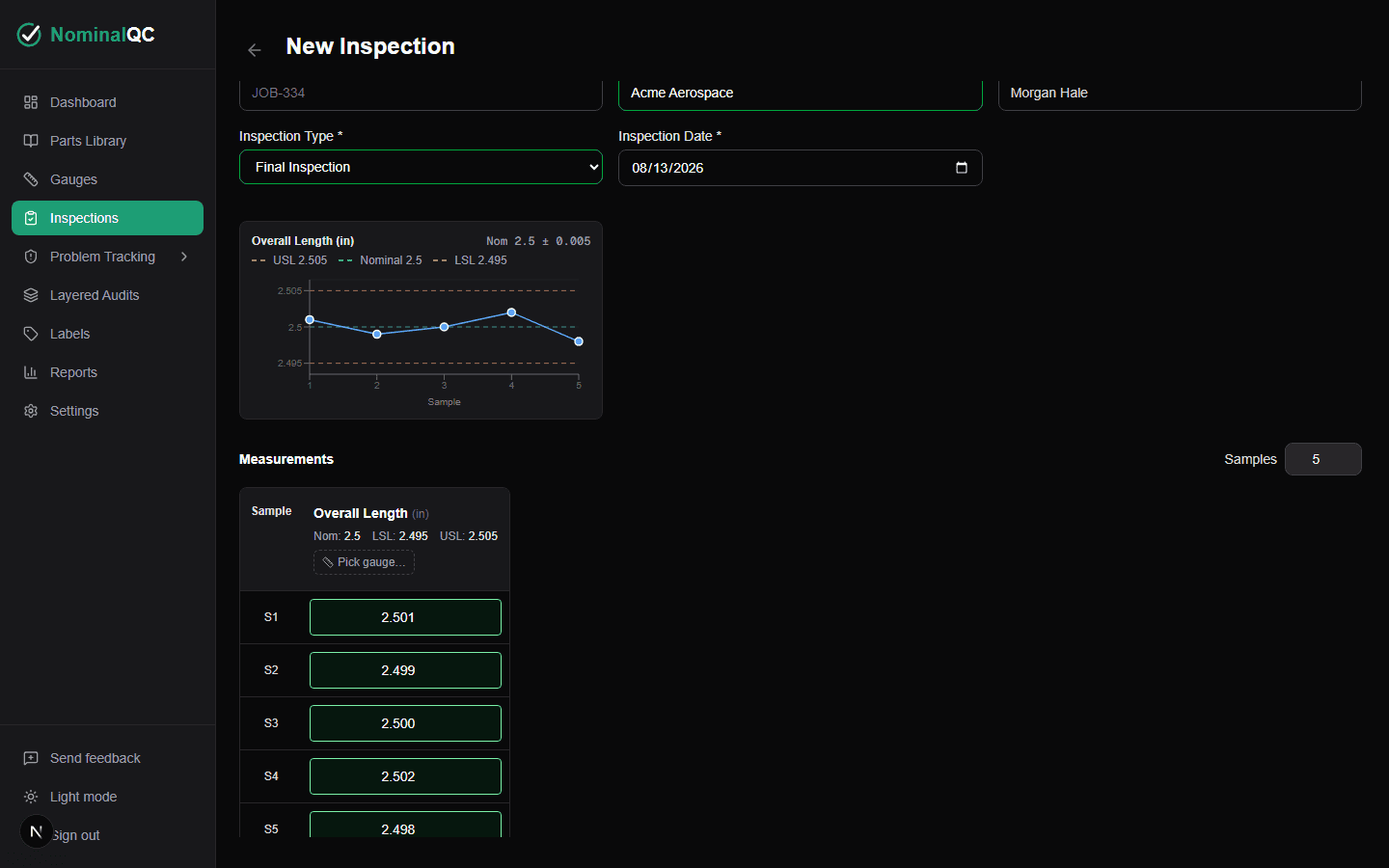1389x868 pixels.
Task: Click the Reports bar chart icon
Action: (x=31, y=372)
